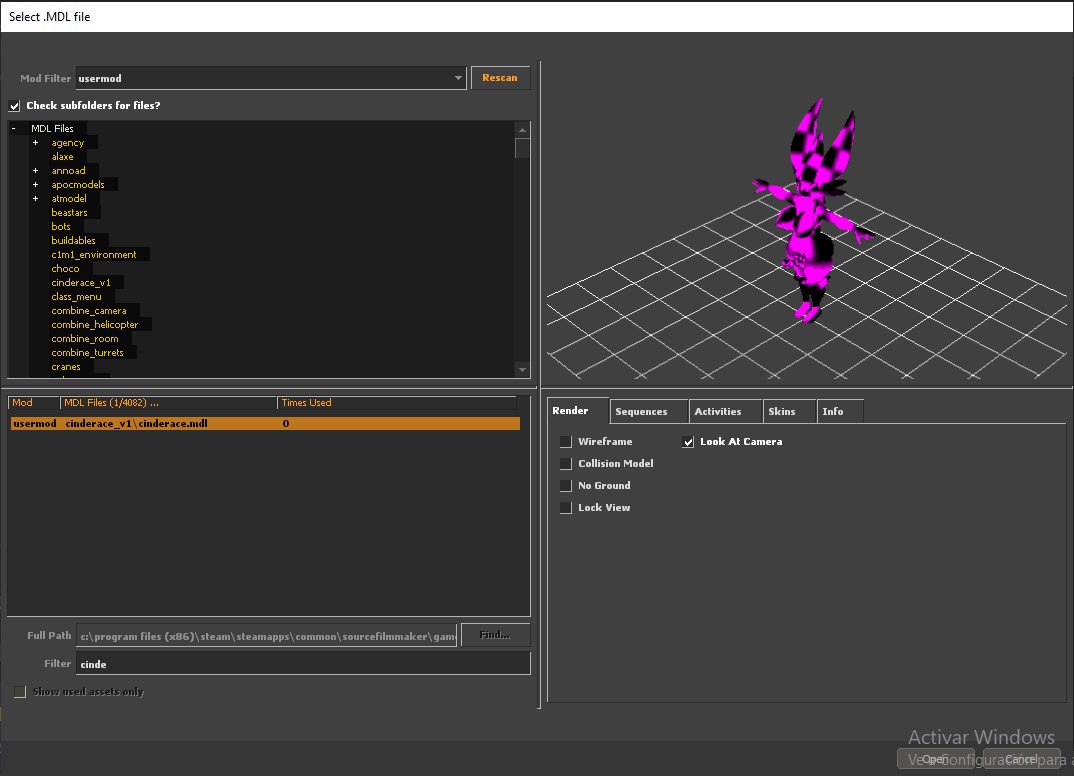Screen dimensions: 1074x776
Task: Click the pink Cinderace model preview
Action: coord(812,212)
